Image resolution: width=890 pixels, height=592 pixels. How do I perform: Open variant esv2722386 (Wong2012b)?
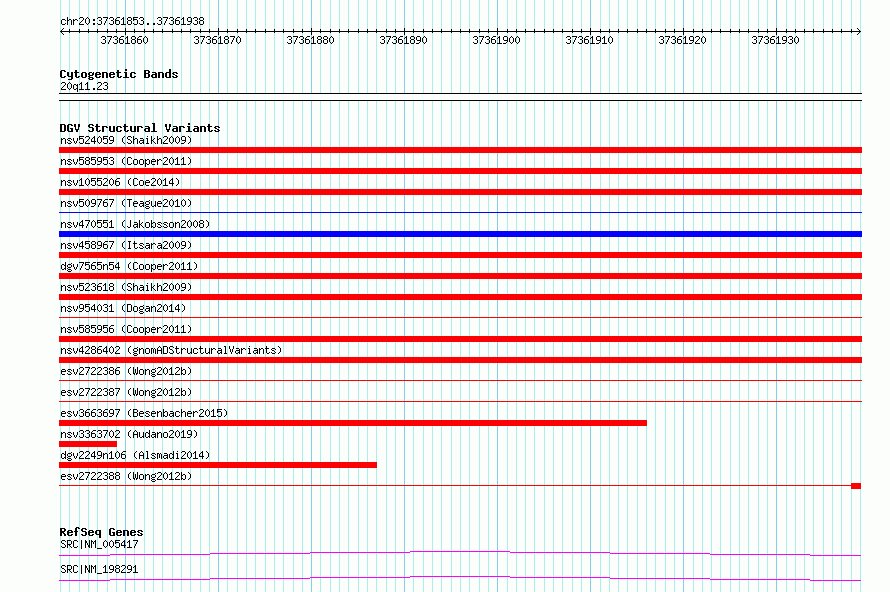click(126, 371)
